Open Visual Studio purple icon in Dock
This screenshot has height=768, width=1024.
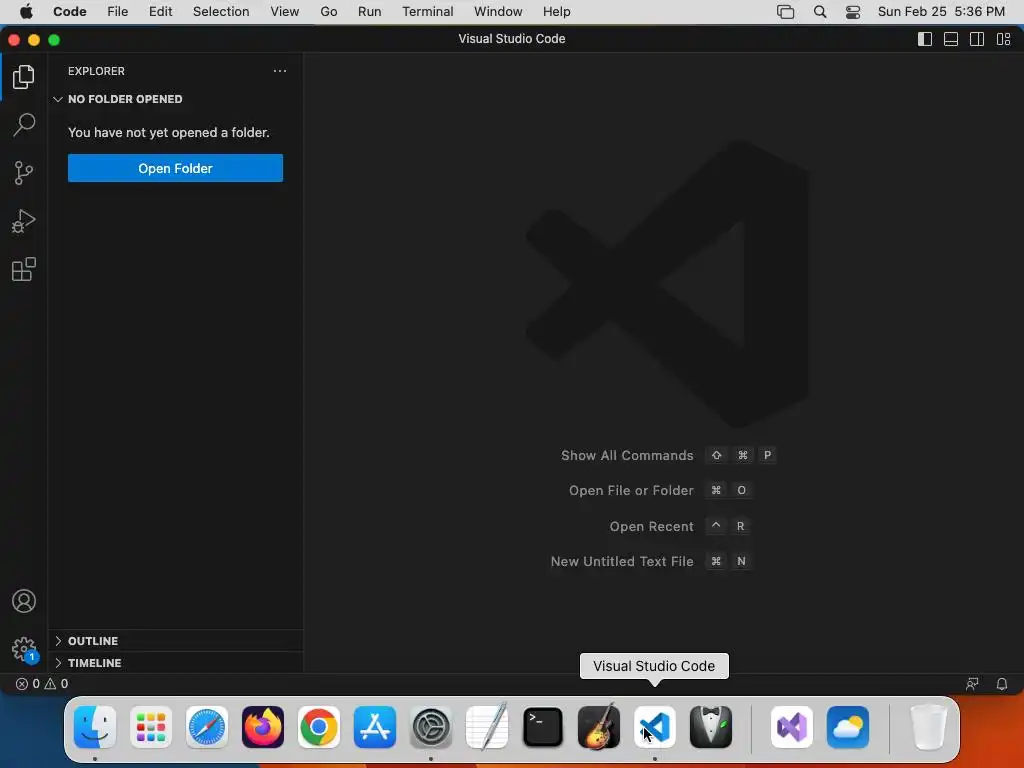pyautogui.click(x=792, y=727)
